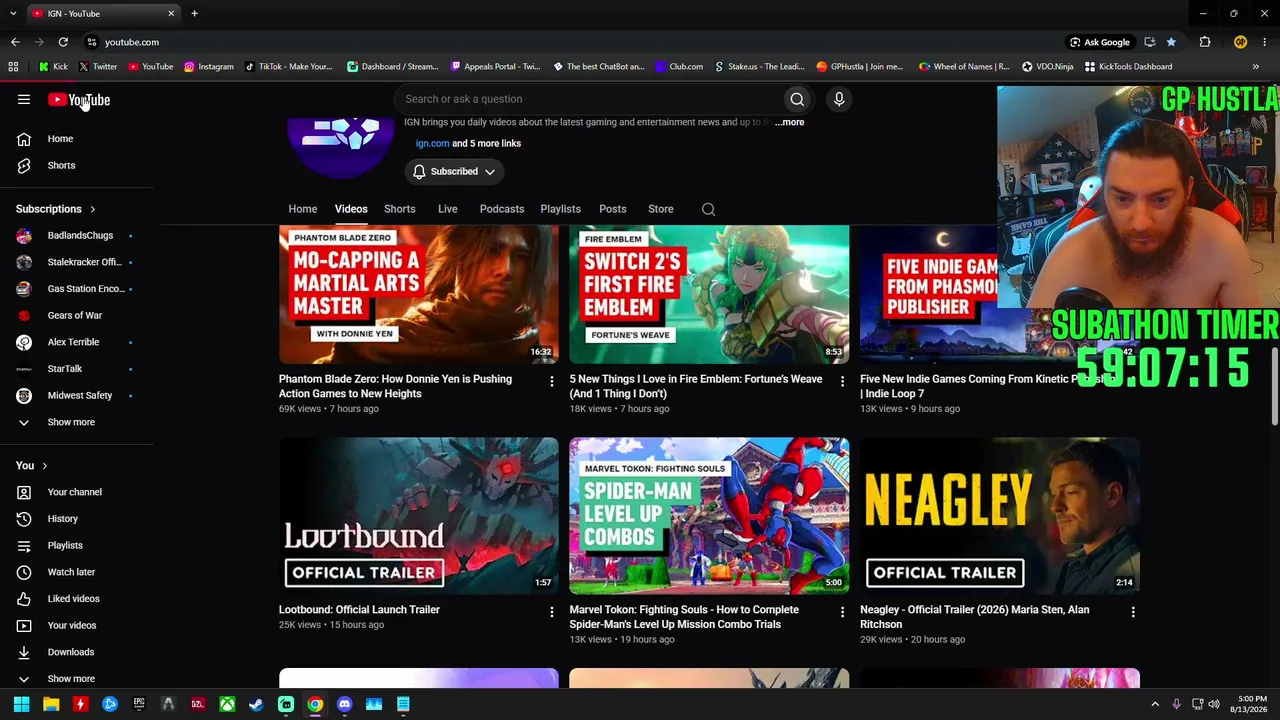Click the Ask Google button
1280x720 pixels.
[1100, 42]
